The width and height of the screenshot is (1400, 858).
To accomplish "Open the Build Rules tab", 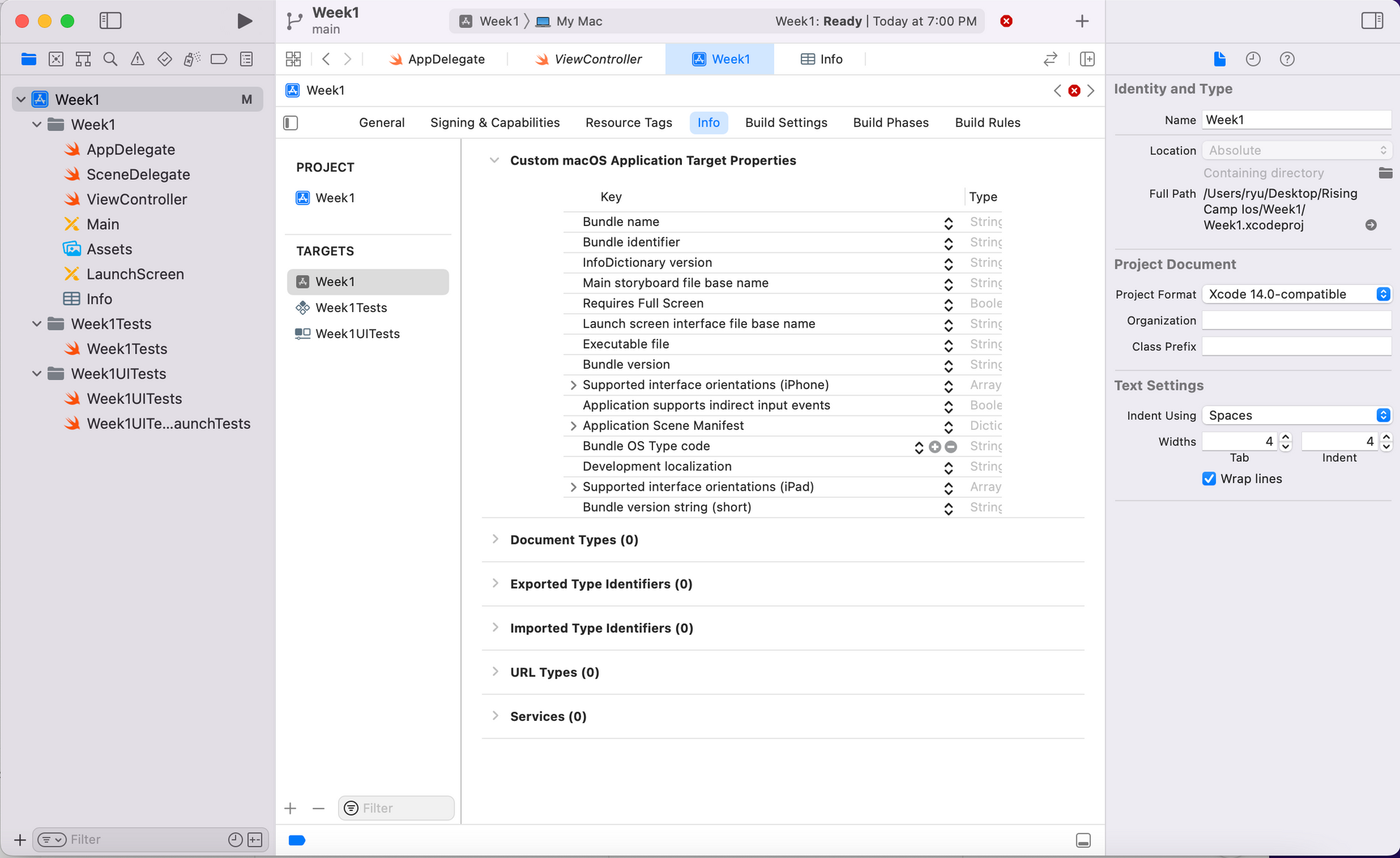I will [988, 122].
